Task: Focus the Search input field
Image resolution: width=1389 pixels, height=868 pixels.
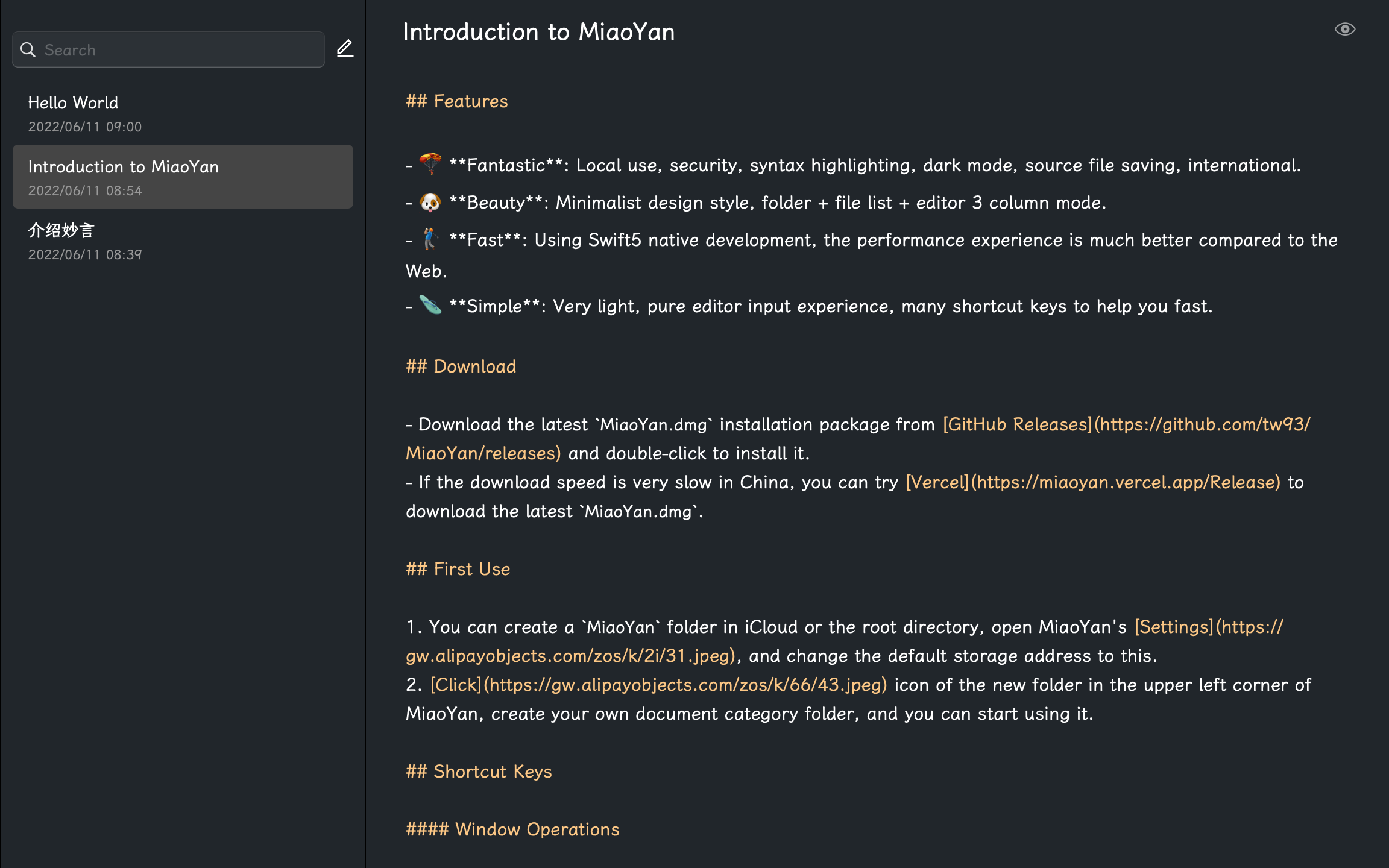Action: click(x=168, y=49)
